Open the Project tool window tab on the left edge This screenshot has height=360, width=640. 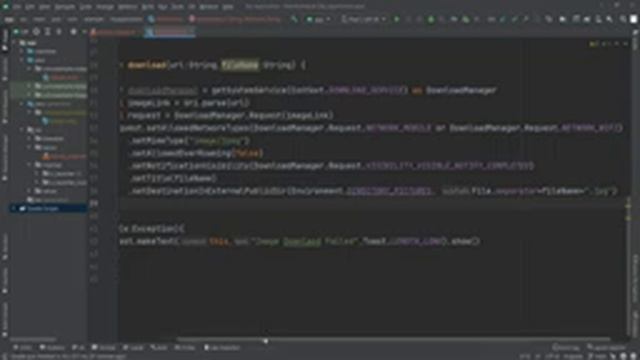coord(5,40)
